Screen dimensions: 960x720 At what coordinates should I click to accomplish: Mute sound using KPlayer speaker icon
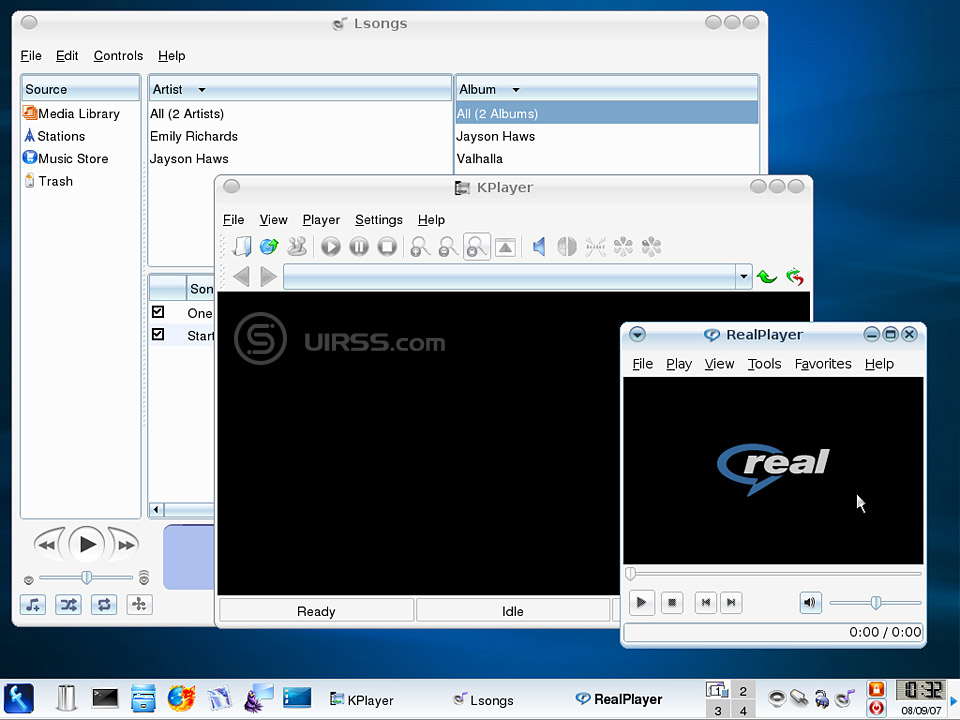pyautogui.click(x=539, y=247)
